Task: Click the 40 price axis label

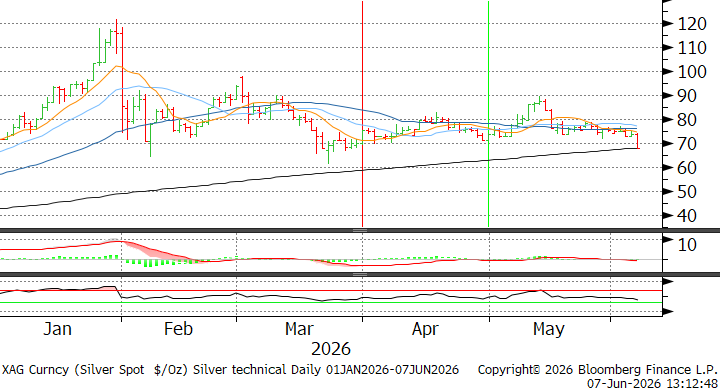Action: [x=687, y=215]
